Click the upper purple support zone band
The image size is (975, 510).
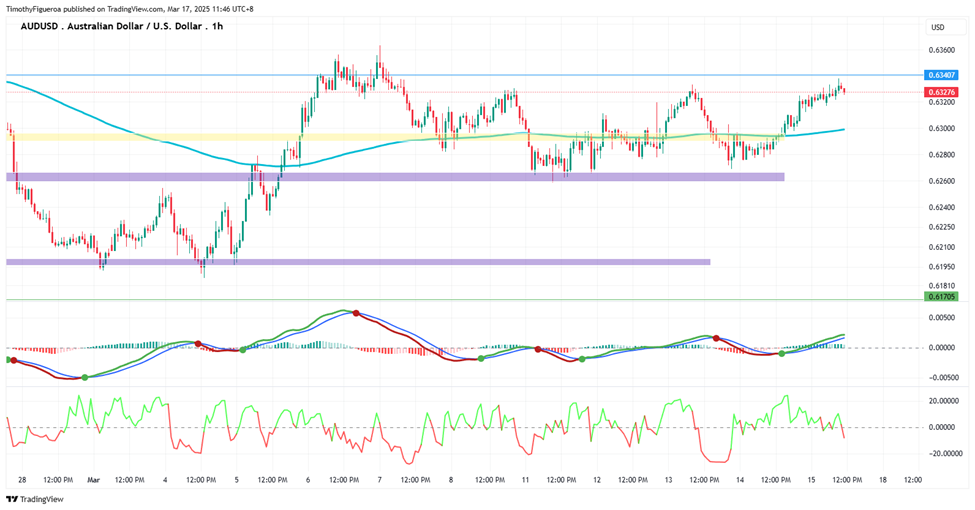pos(395,177)
